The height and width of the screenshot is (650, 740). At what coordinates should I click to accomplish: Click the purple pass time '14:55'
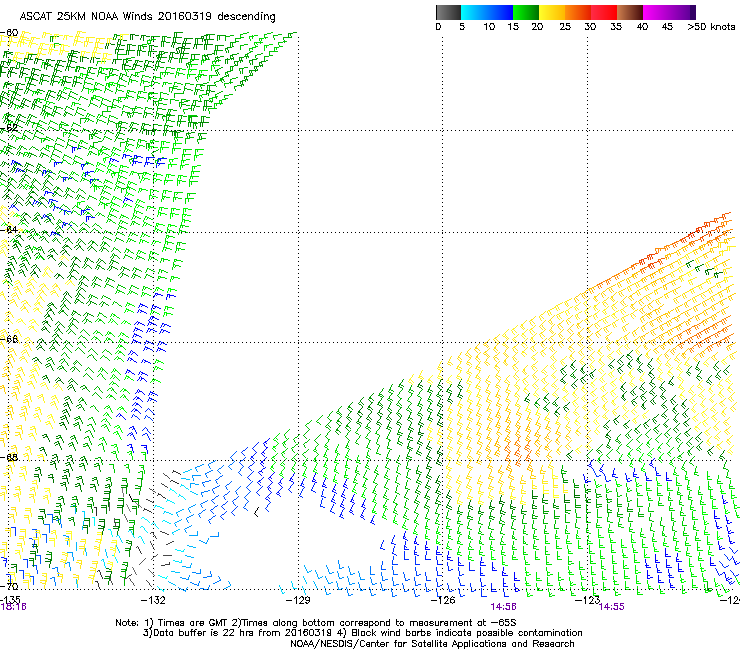point(611,607)
